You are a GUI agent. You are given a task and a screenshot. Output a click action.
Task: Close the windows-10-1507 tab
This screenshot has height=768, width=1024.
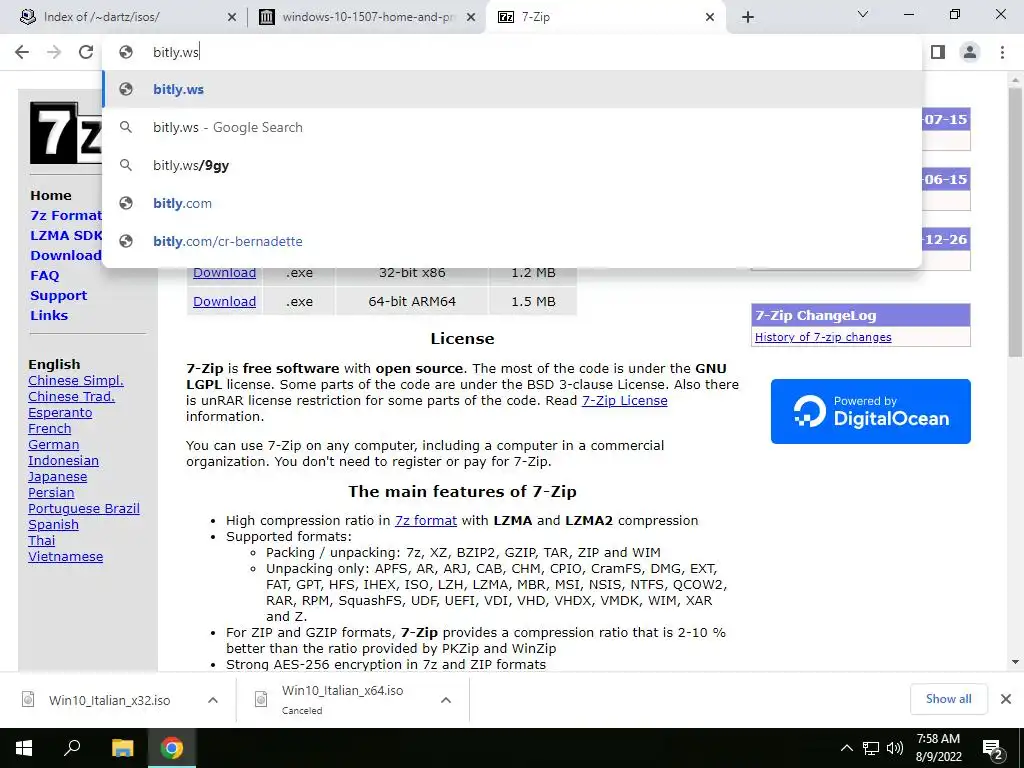471,18
